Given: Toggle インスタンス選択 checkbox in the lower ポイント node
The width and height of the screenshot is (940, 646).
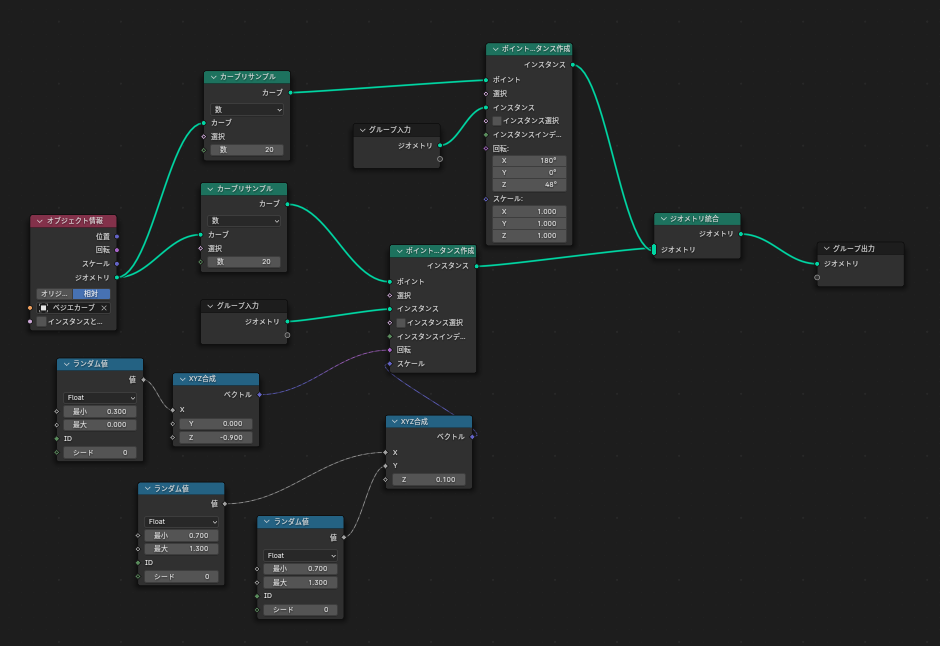Looking at the screenshot, I should pos(401,323).
